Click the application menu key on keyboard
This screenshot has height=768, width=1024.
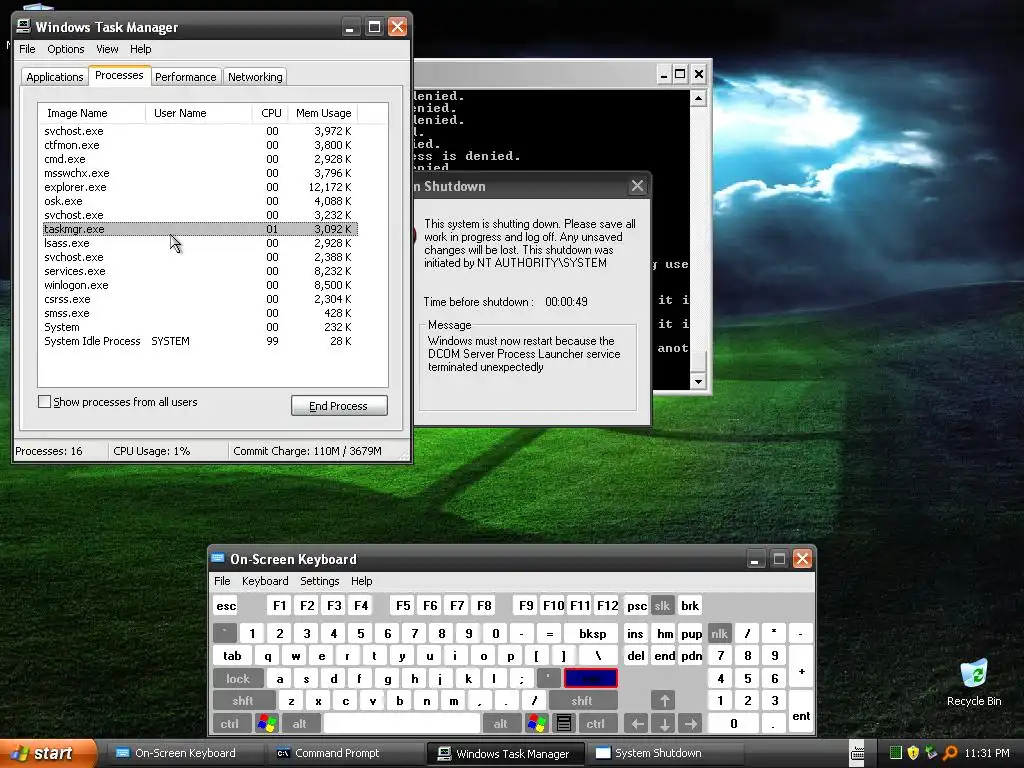pyautogui.click(x=564, y=724)
